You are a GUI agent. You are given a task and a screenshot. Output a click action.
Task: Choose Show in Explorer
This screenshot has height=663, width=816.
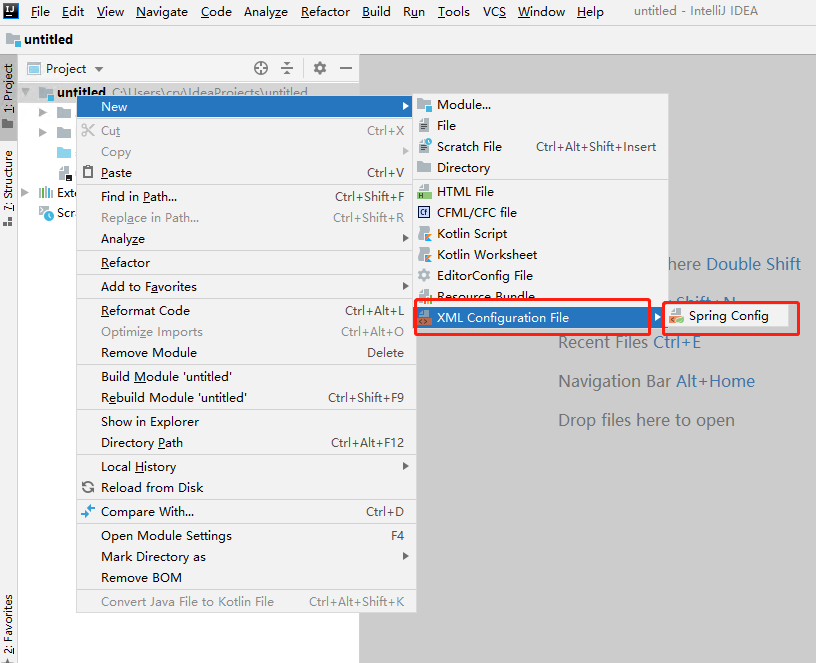click(x=246, y=422)
